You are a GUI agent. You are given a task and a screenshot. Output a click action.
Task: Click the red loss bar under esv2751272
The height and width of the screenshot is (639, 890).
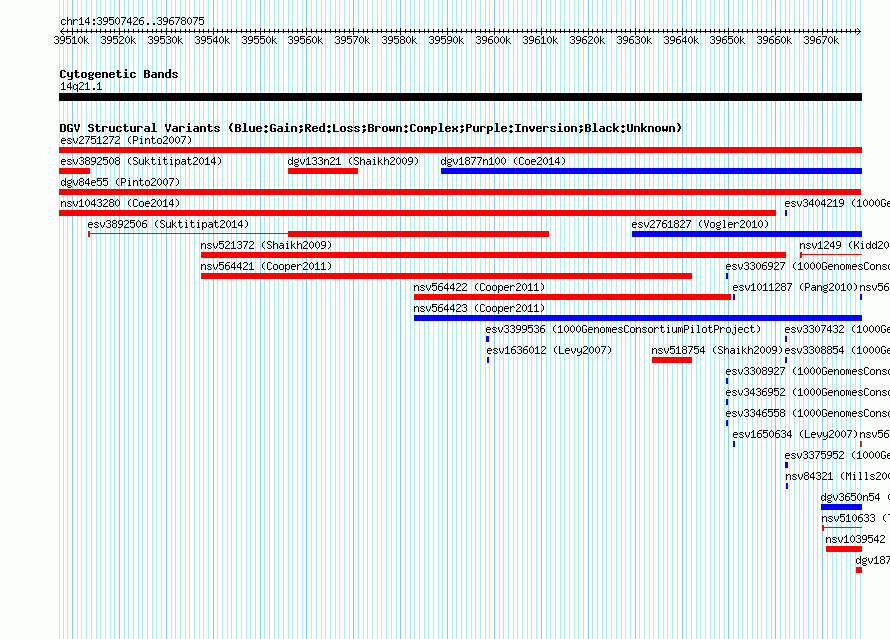(460, 150)
